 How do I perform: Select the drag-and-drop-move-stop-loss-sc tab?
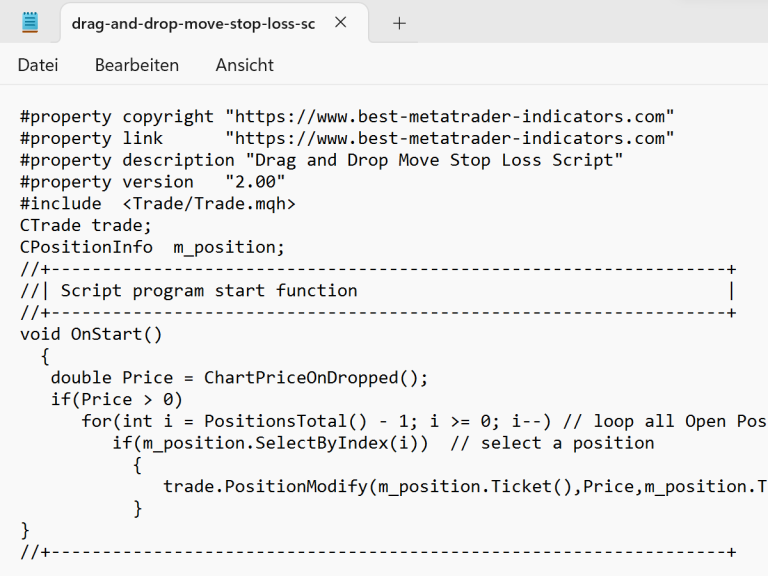192,23
